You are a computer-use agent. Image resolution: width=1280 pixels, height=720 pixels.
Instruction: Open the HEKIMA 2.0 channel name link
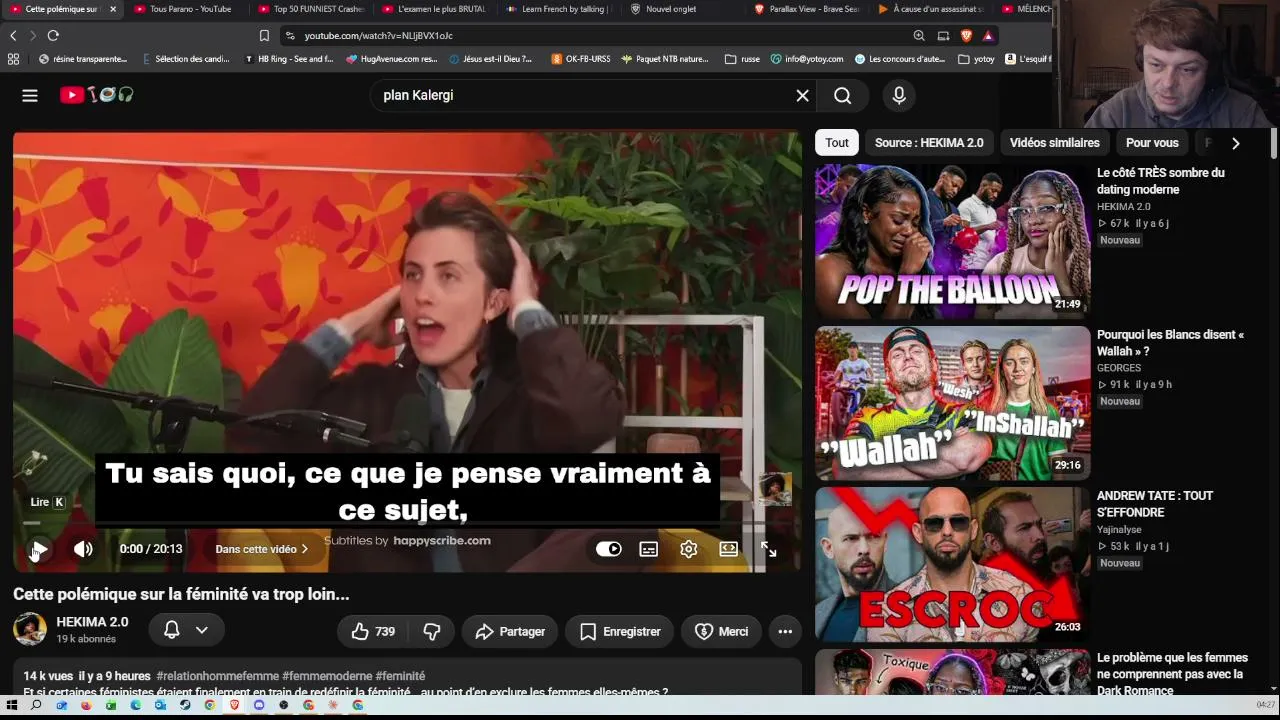[x=92, y=622]
